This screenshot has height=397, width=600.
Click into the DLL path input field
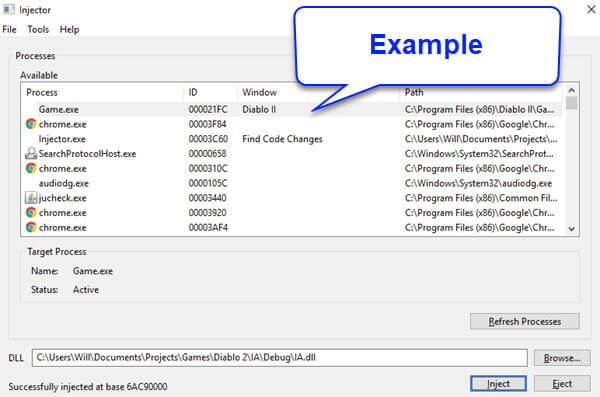(x=279, y=358)
